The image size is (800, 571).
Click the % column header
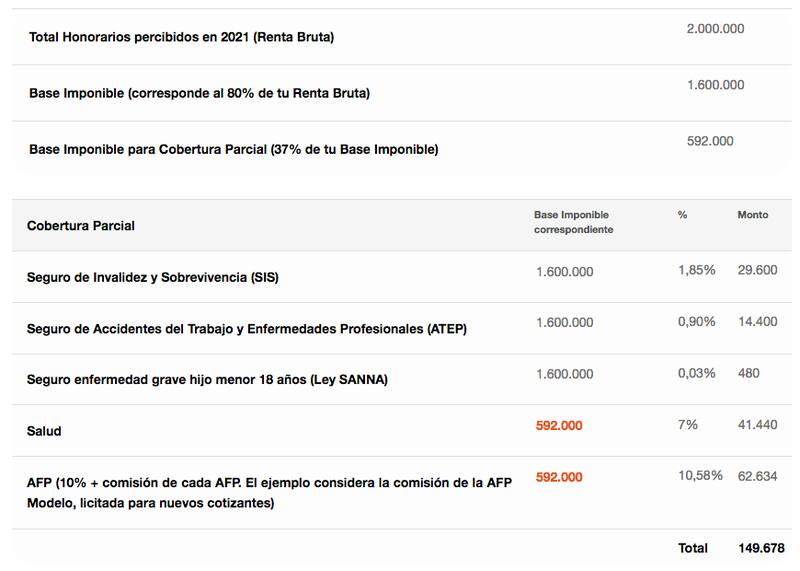point(682,215)
